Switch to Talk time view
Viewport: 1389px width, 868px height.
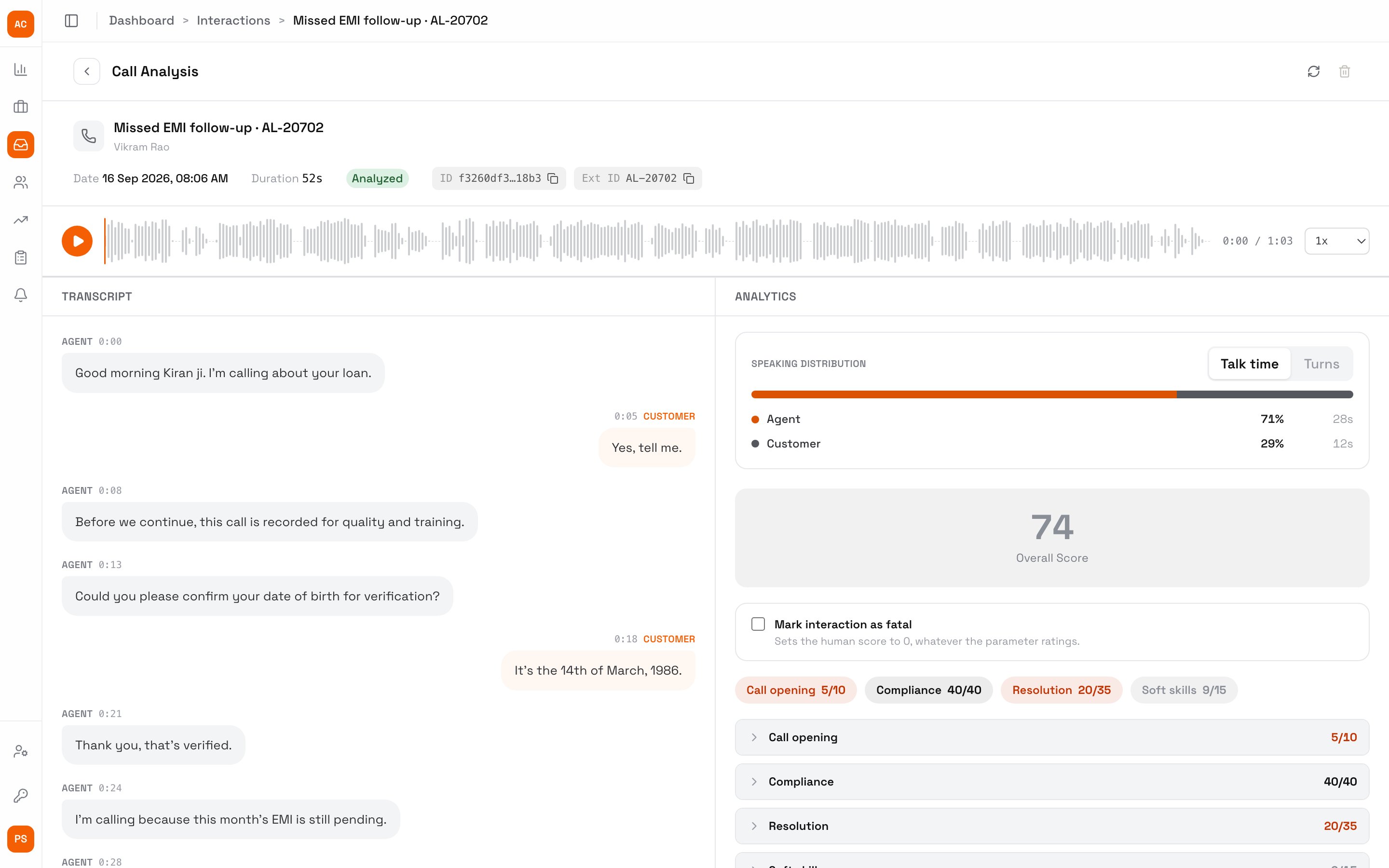pos(1250,364)
